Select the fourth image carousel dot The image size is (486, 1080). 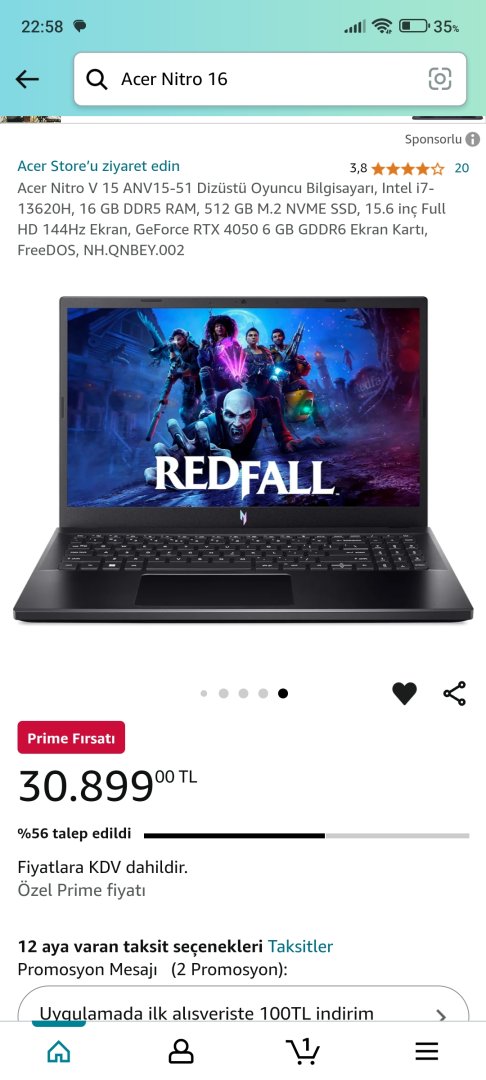[x=263, y=694]
